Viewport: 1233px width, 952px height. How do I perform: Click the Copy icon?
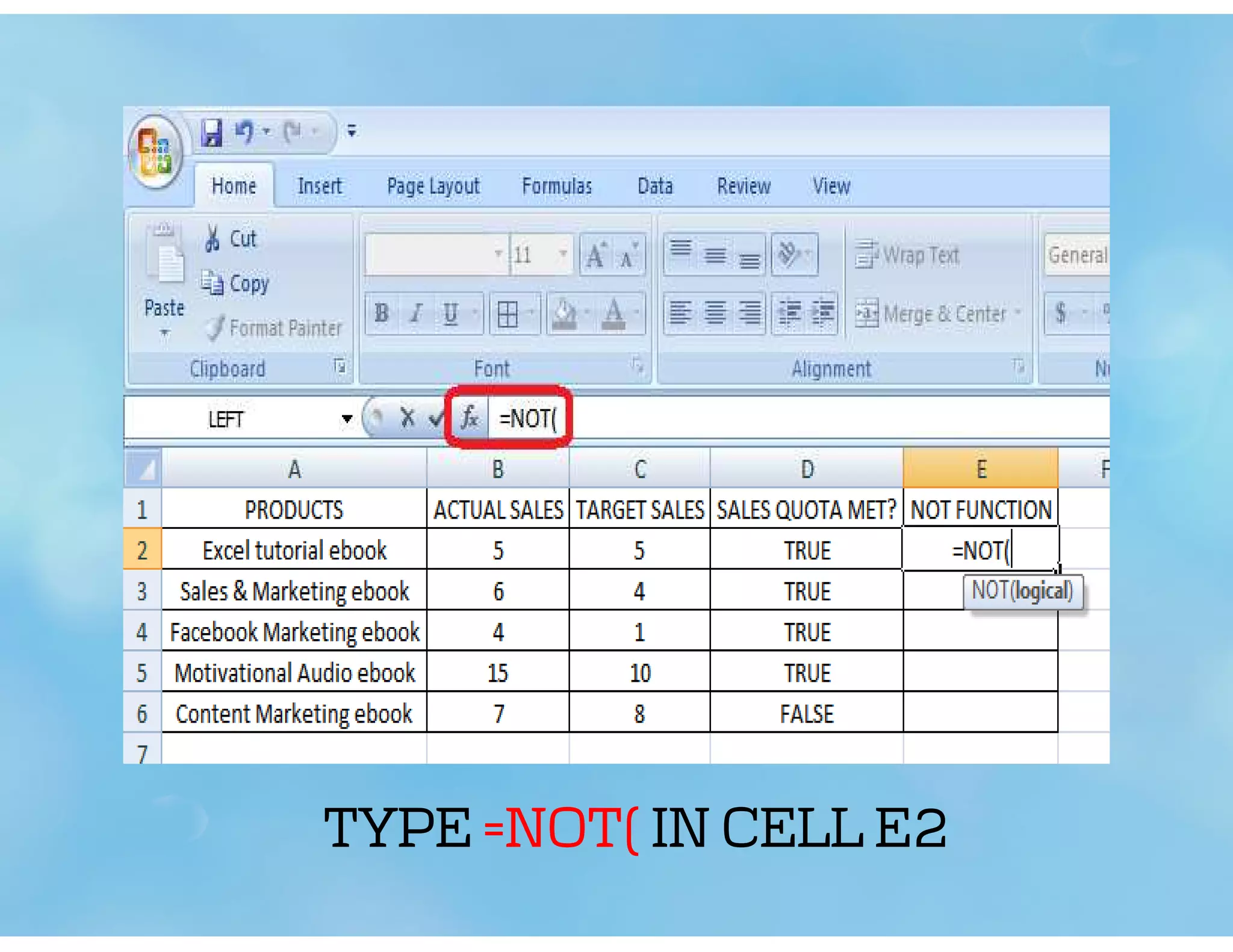pyautogui.click(x=213, y=282)
